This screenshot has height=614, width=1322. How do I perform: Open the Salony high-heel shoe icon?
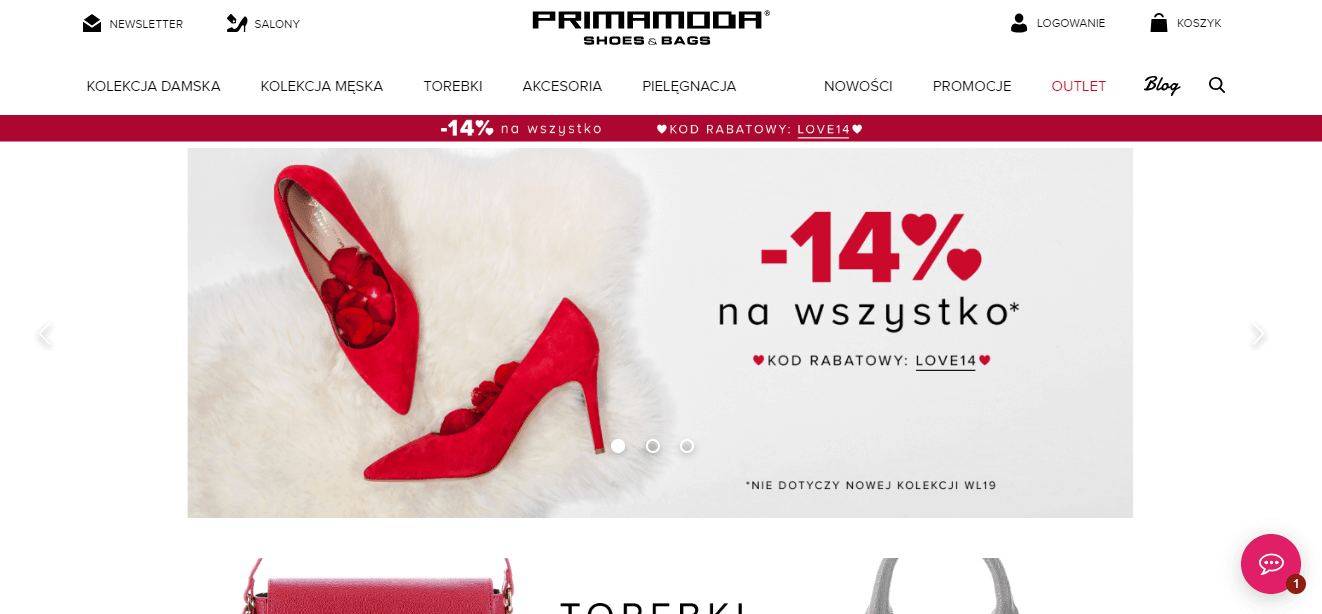(237, 23)
